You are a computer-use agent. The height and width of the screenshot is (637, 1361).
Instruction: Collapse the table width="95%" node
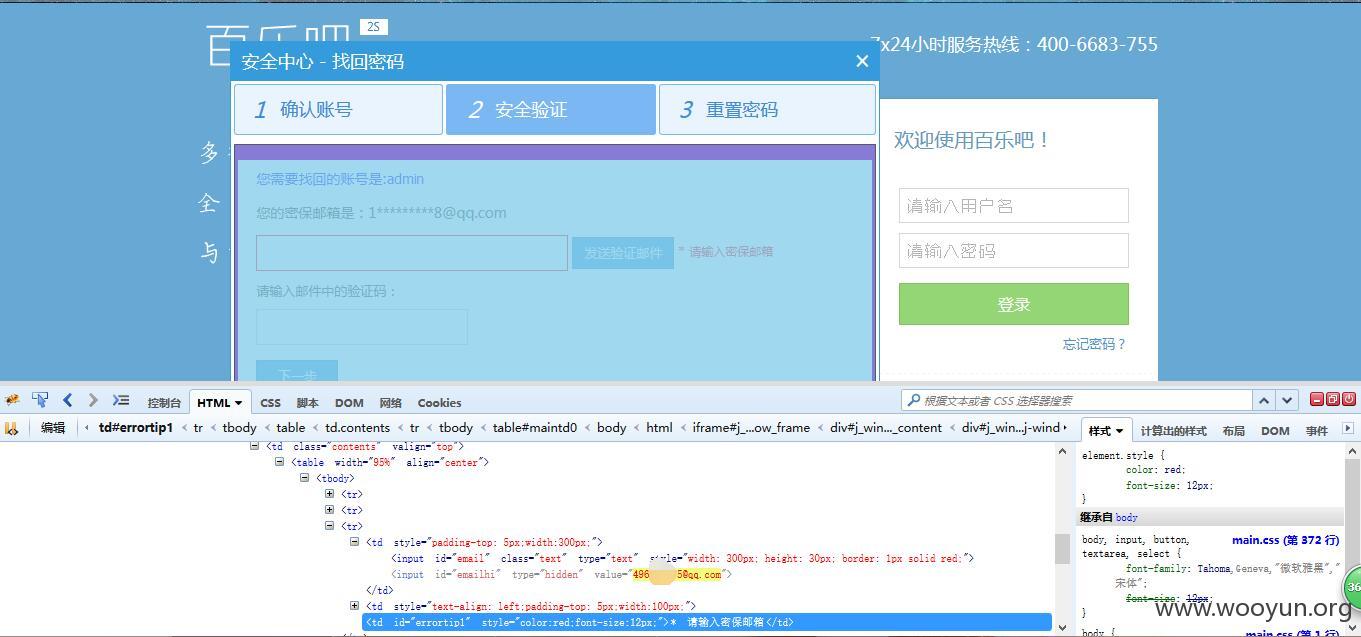click(x=279, y=462)
